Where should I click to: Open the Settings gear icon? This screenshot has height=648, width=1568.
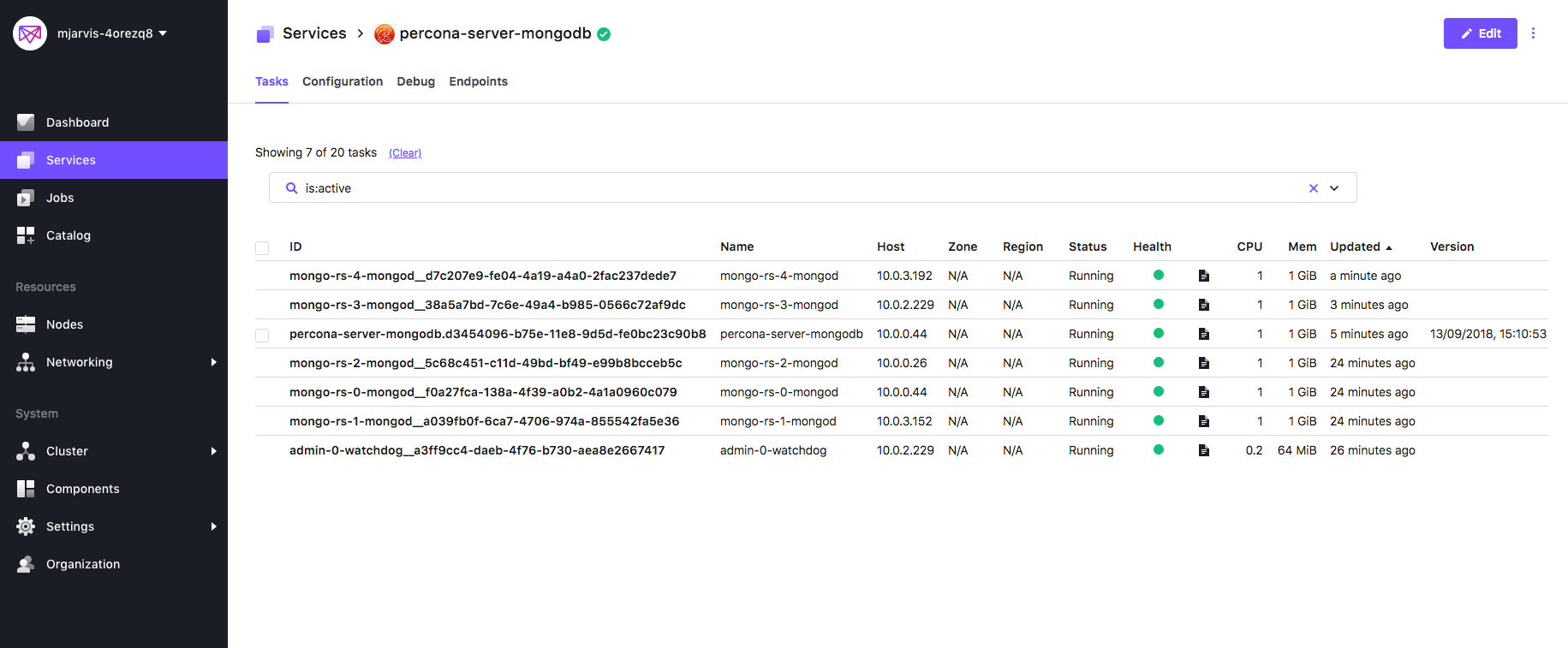click(x=26, y=526)
